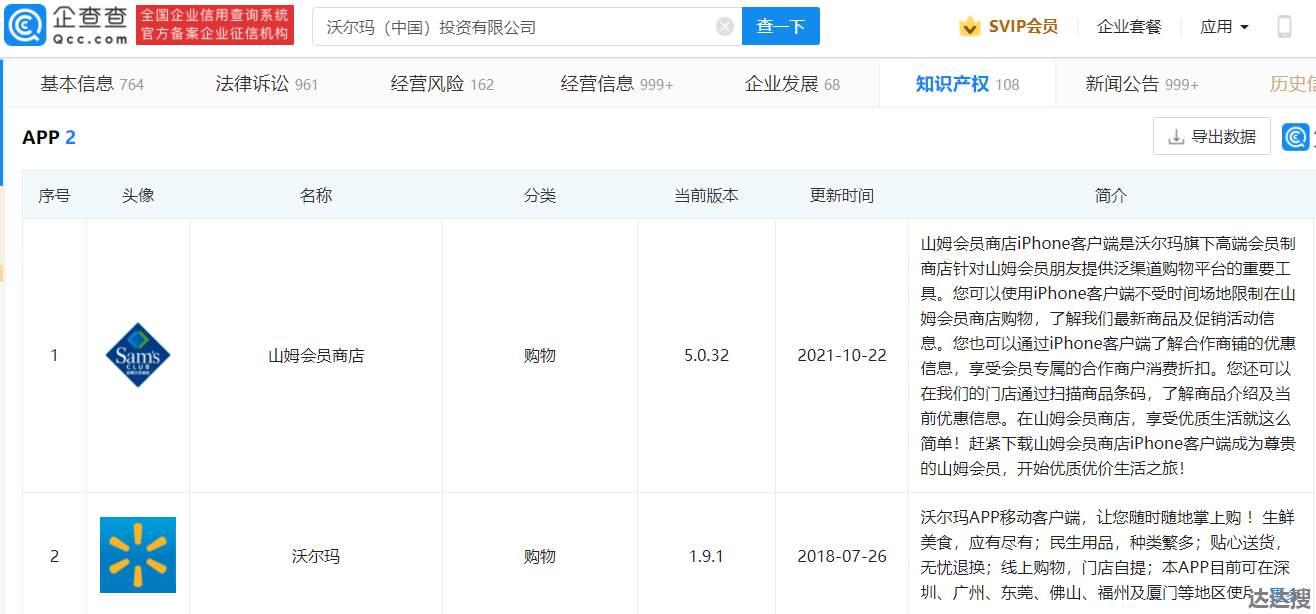Clear the search box with the X icon
The height and width of the screenshot is (614, 1316).
pos(725,27)
